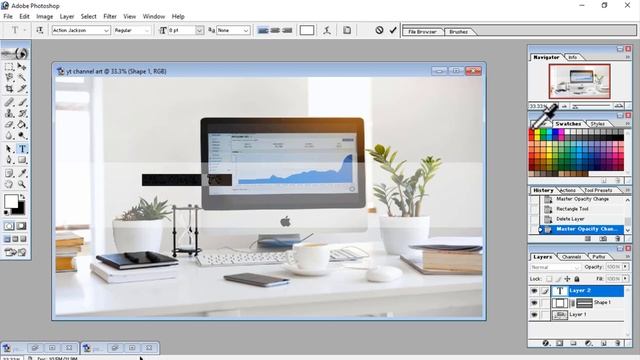Open the File Browser tab in palette well
The image size is (640, 360).
(x=422, y=31)
